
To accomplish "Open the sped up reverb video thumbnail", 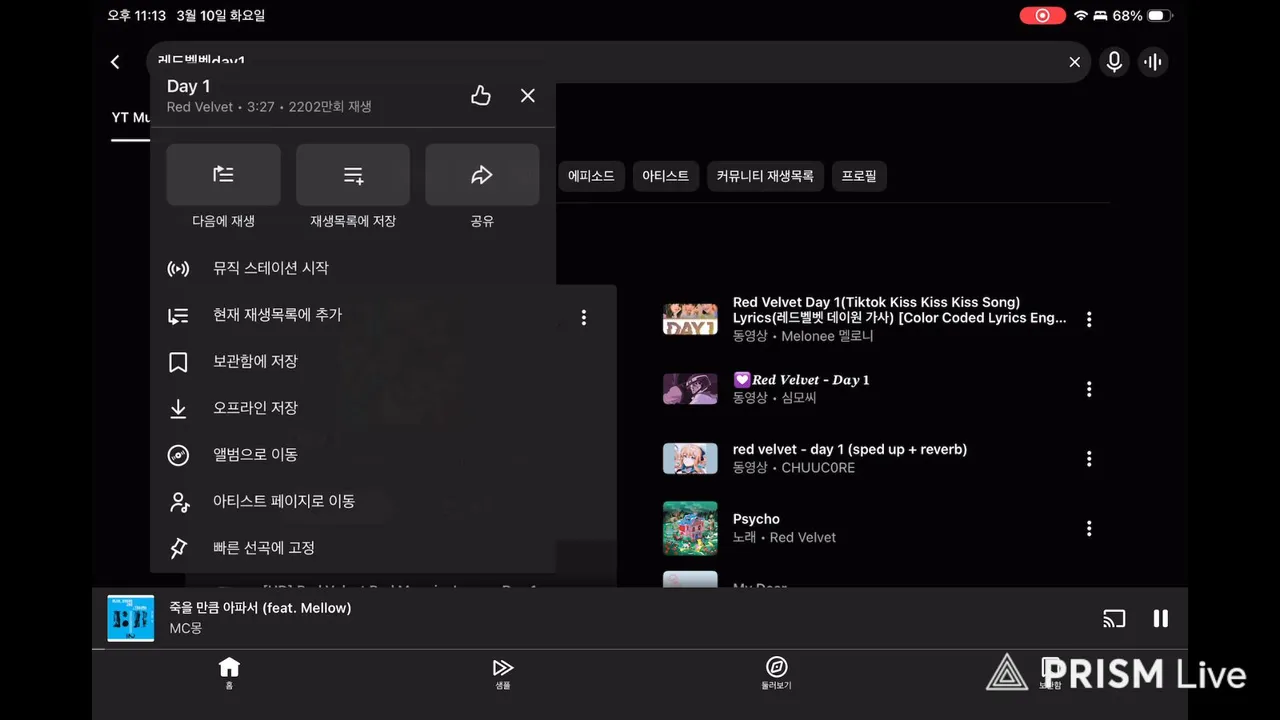I will click(690, 459).
